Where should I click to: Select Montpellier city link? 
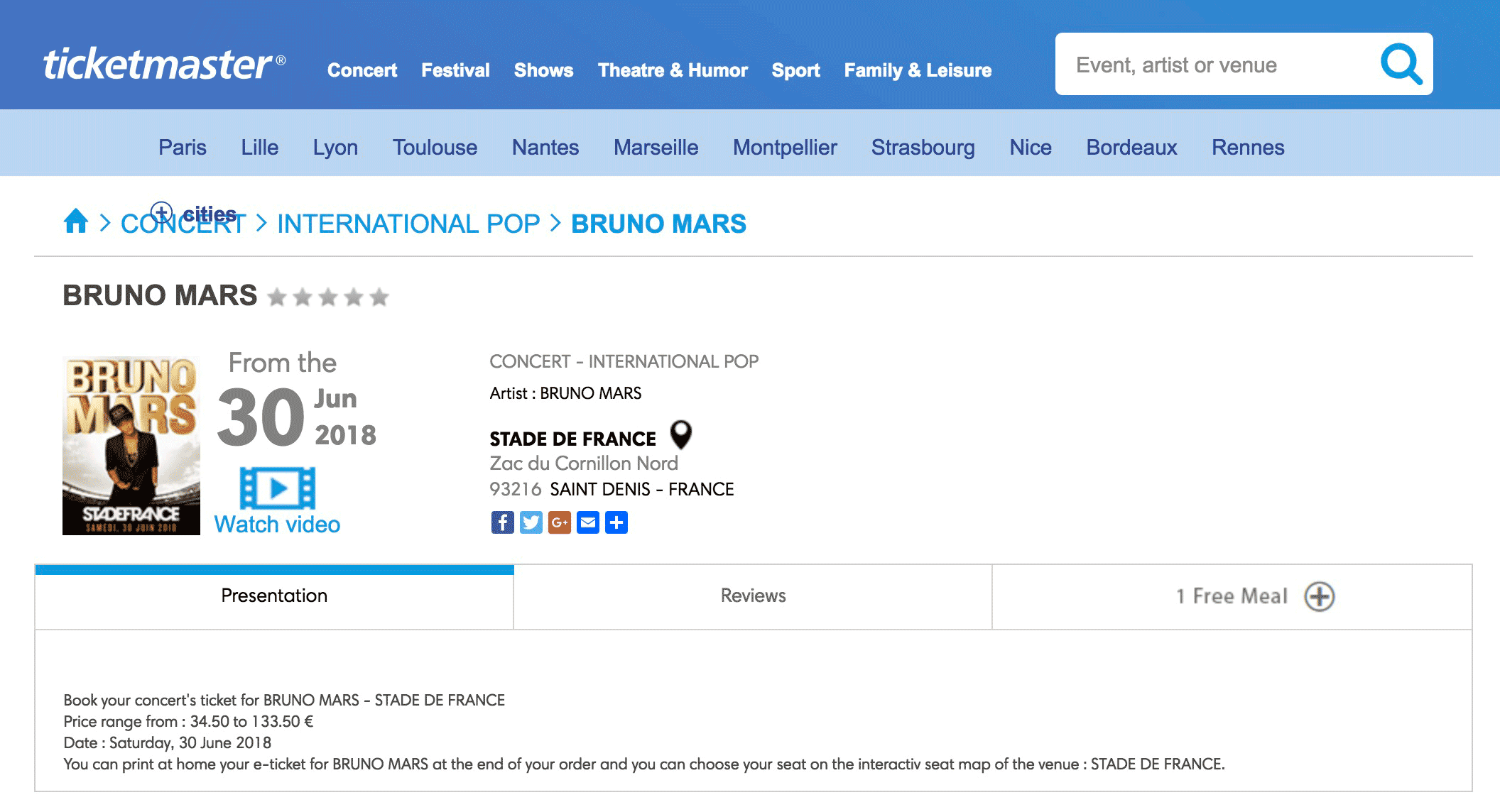[785, 148]
